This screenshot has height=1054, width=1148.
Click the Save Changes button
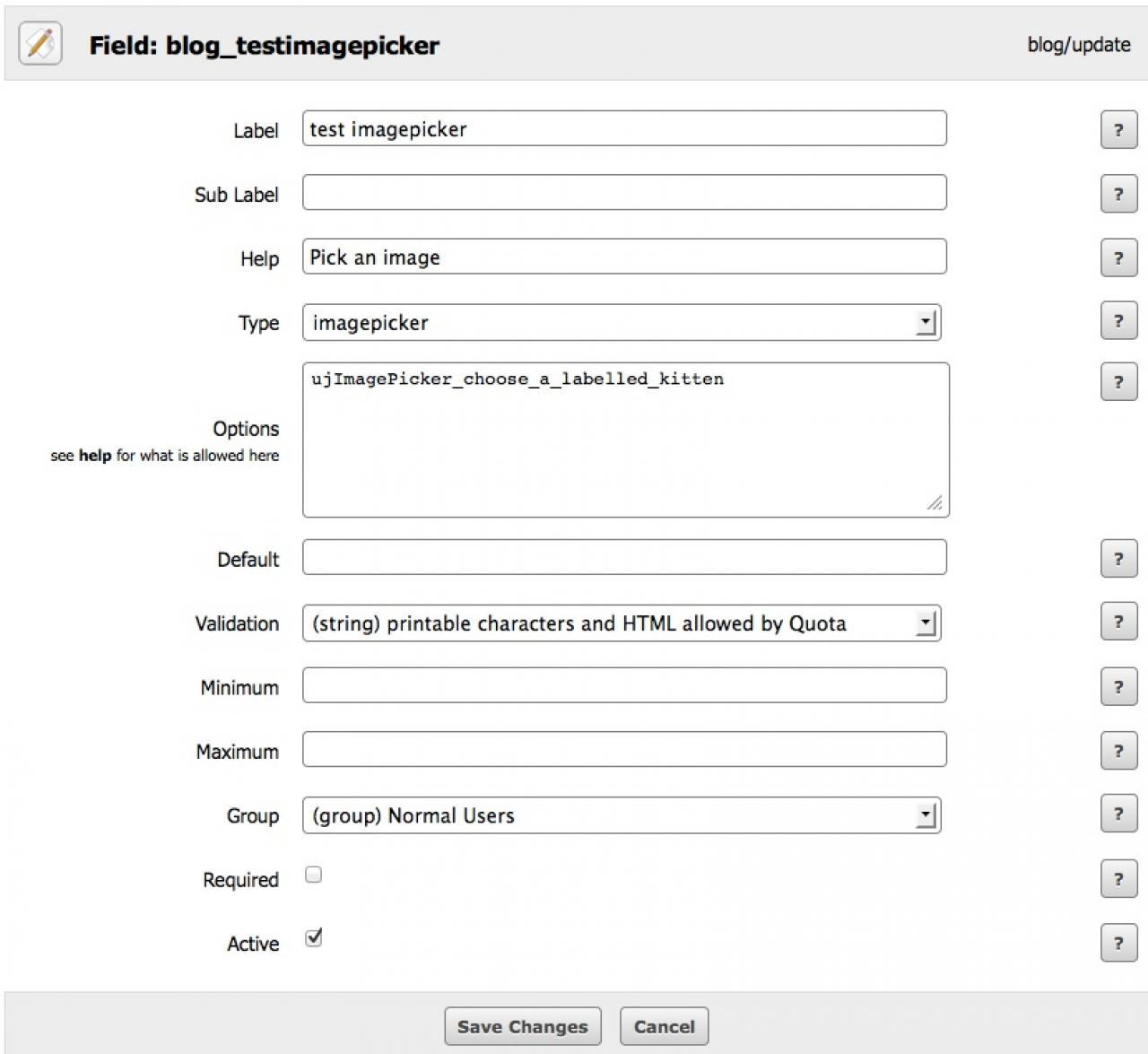click(x=522, y=1027)
